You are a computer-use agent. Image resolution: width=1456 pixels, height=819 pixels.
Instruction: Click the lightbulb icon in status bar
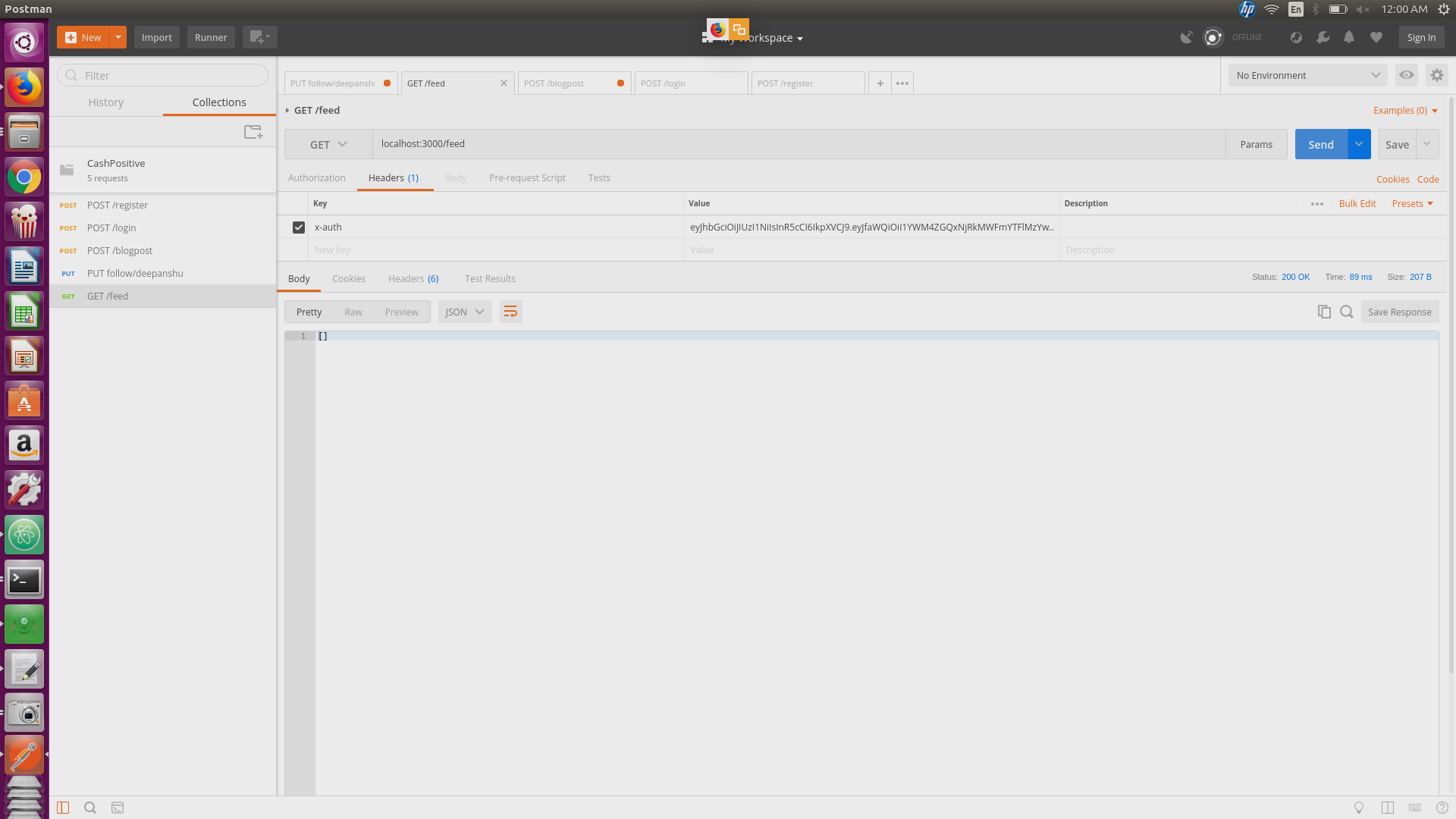pos(1359,808)
